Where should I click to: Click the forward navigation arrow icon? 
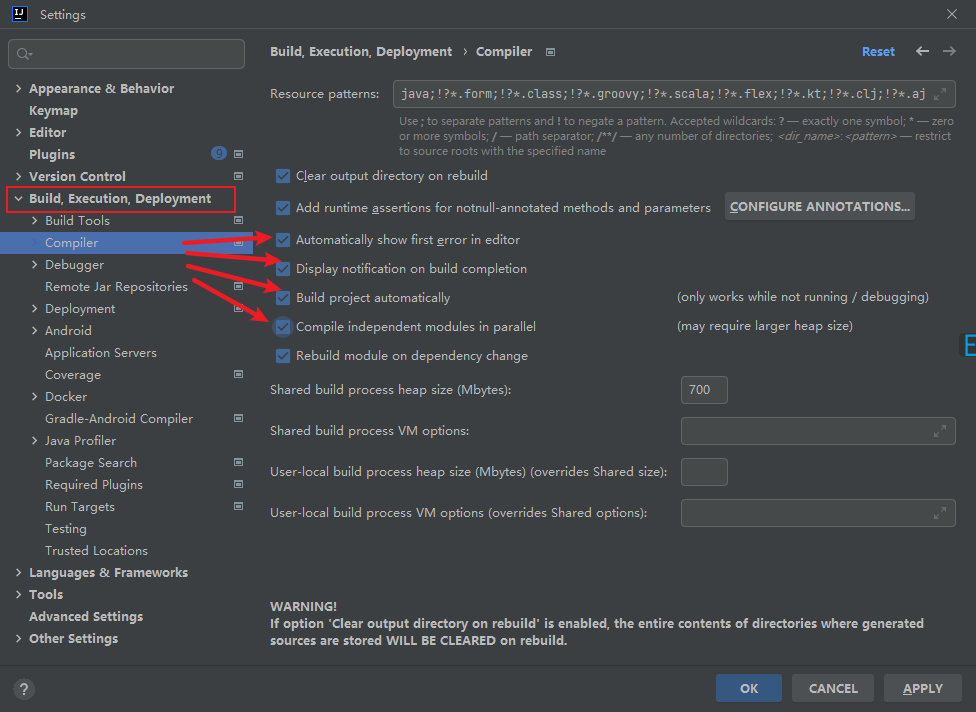coord(949,51)
